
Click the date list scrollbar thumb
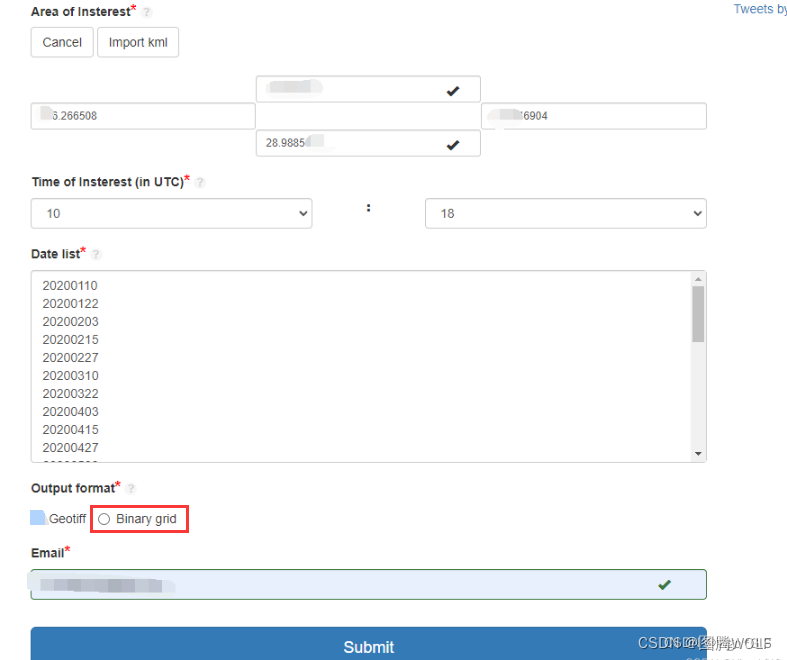[x=698, y=314]
